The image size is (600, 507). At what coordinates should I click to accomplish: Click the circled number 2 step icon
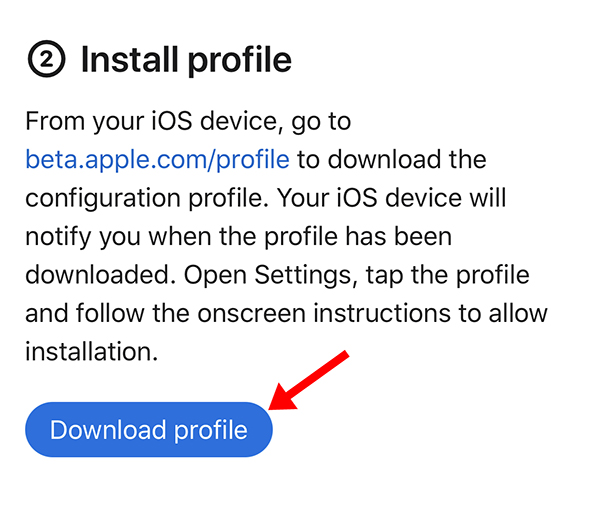[46, 60]
